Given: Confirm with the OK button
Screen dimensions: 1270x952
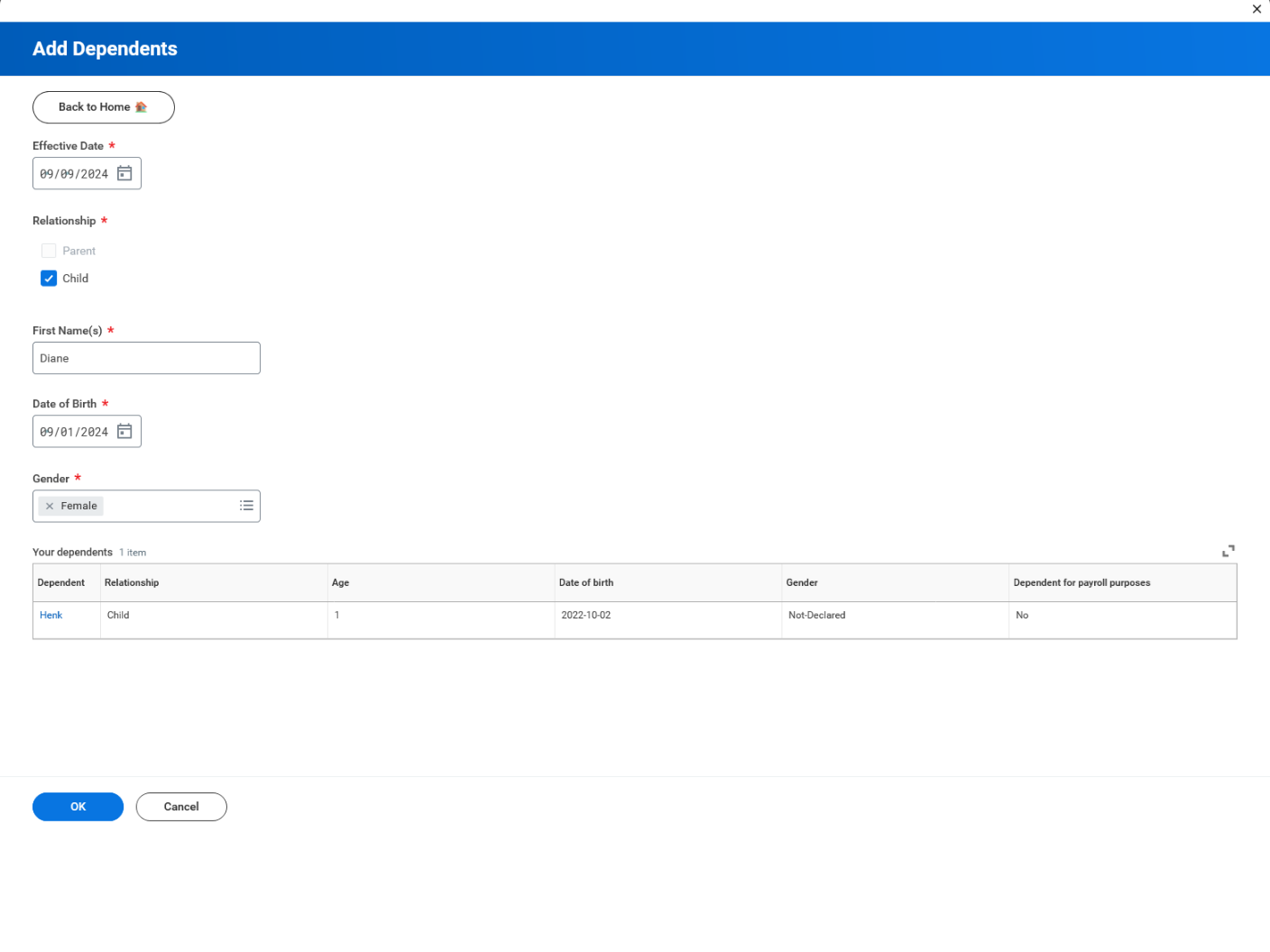Looking at the screenshot, I should 78,806.
